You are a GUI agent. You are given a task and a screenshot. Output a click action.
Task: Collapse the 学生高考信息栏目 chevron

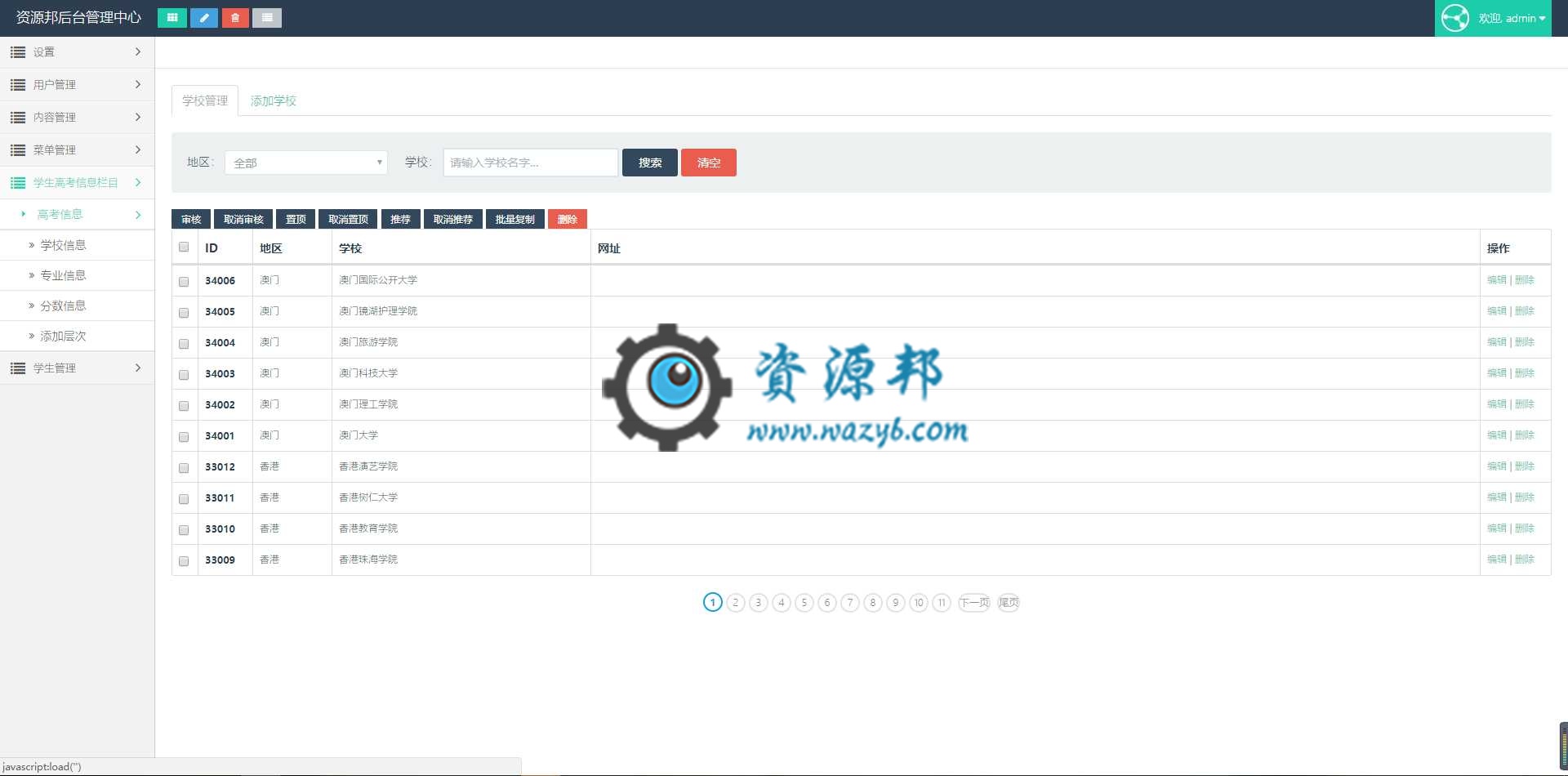(x=137, y=183)
